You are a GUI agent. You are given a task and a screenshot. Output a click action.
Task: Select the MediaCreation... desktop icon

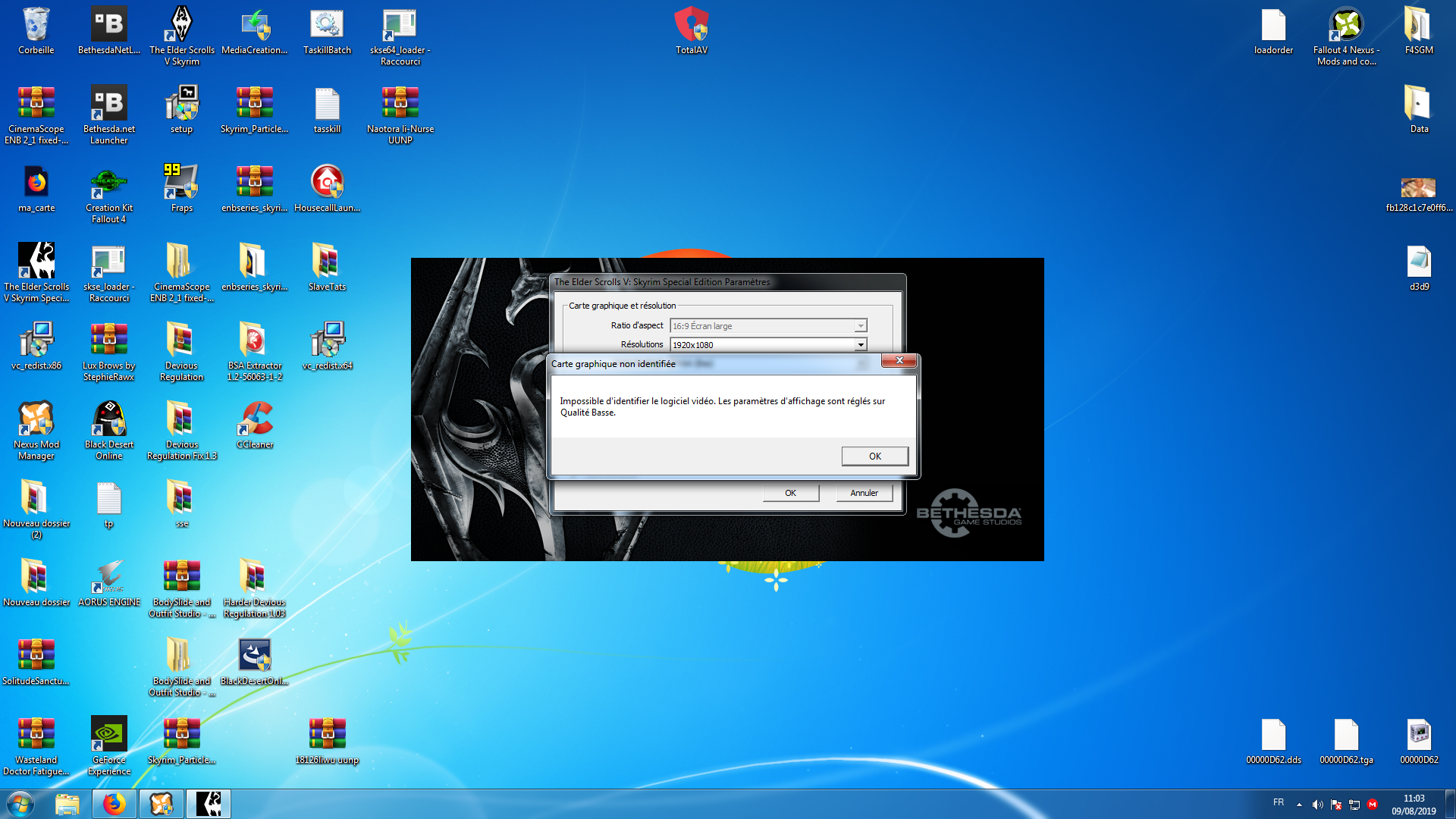(x=255, y=32)
